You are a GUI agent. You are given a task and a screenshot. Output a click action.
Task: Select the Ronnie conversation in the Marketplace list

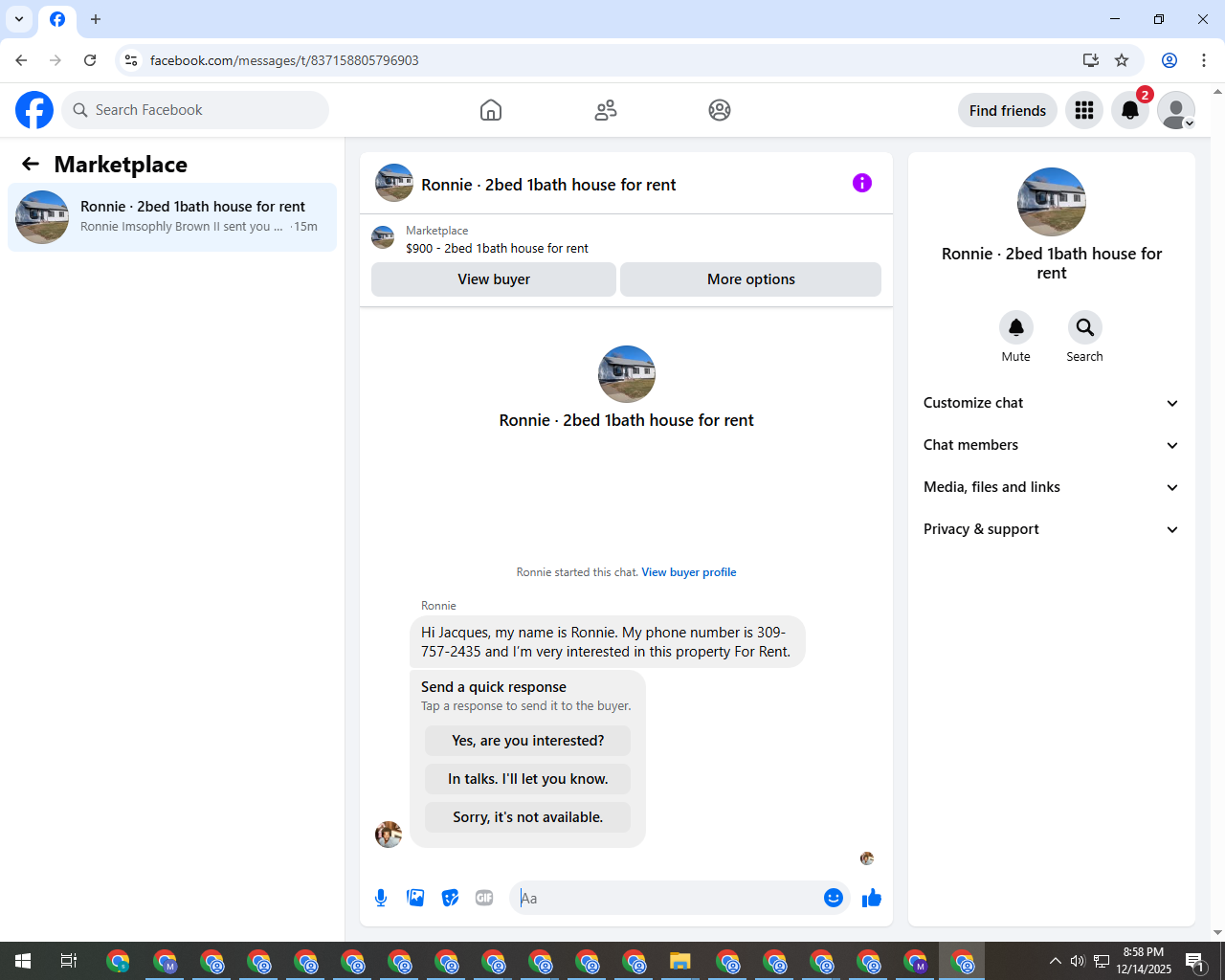pos(172,217)
